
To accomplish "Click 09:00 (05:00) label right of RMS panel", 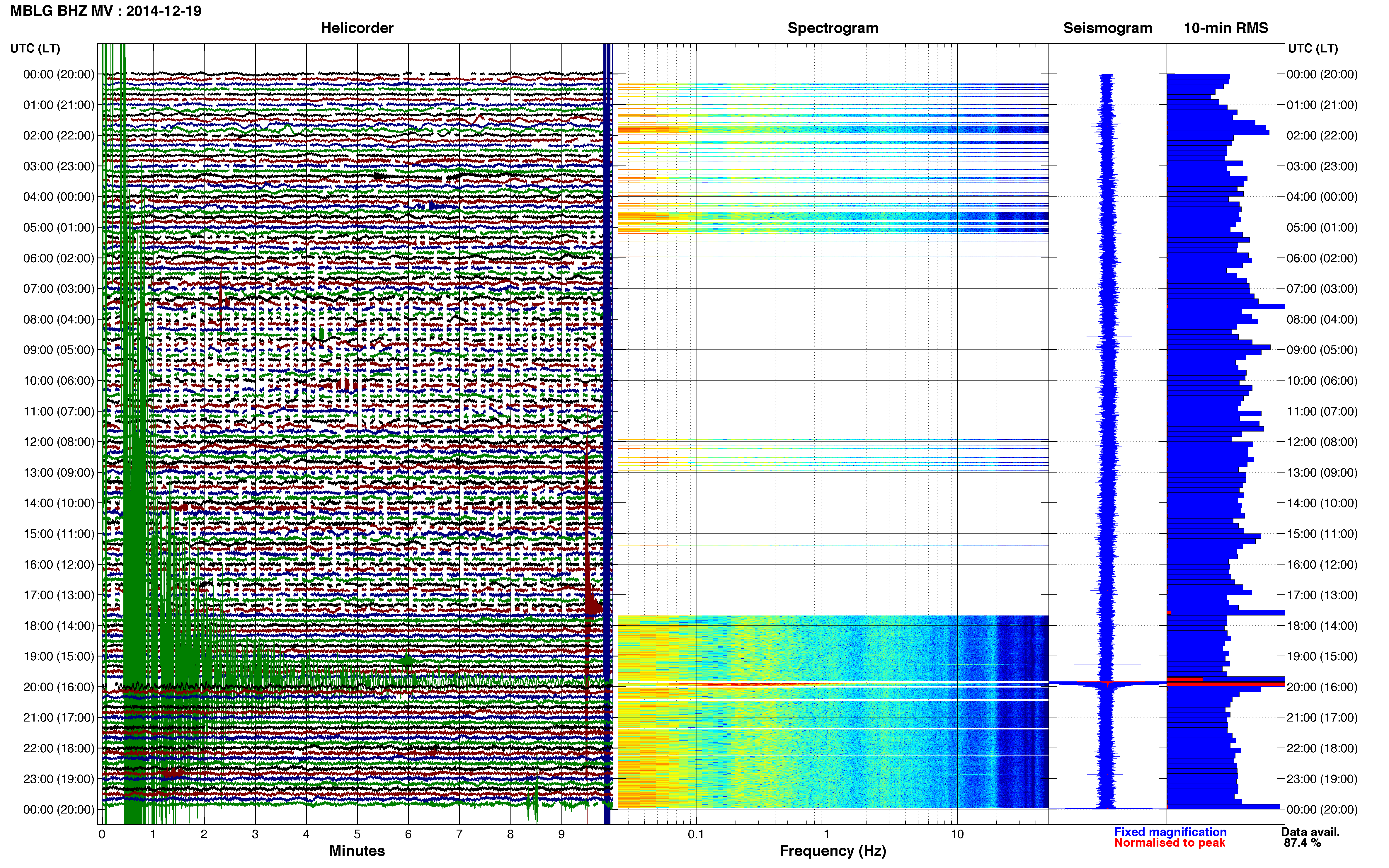I will coord(1322,350).
